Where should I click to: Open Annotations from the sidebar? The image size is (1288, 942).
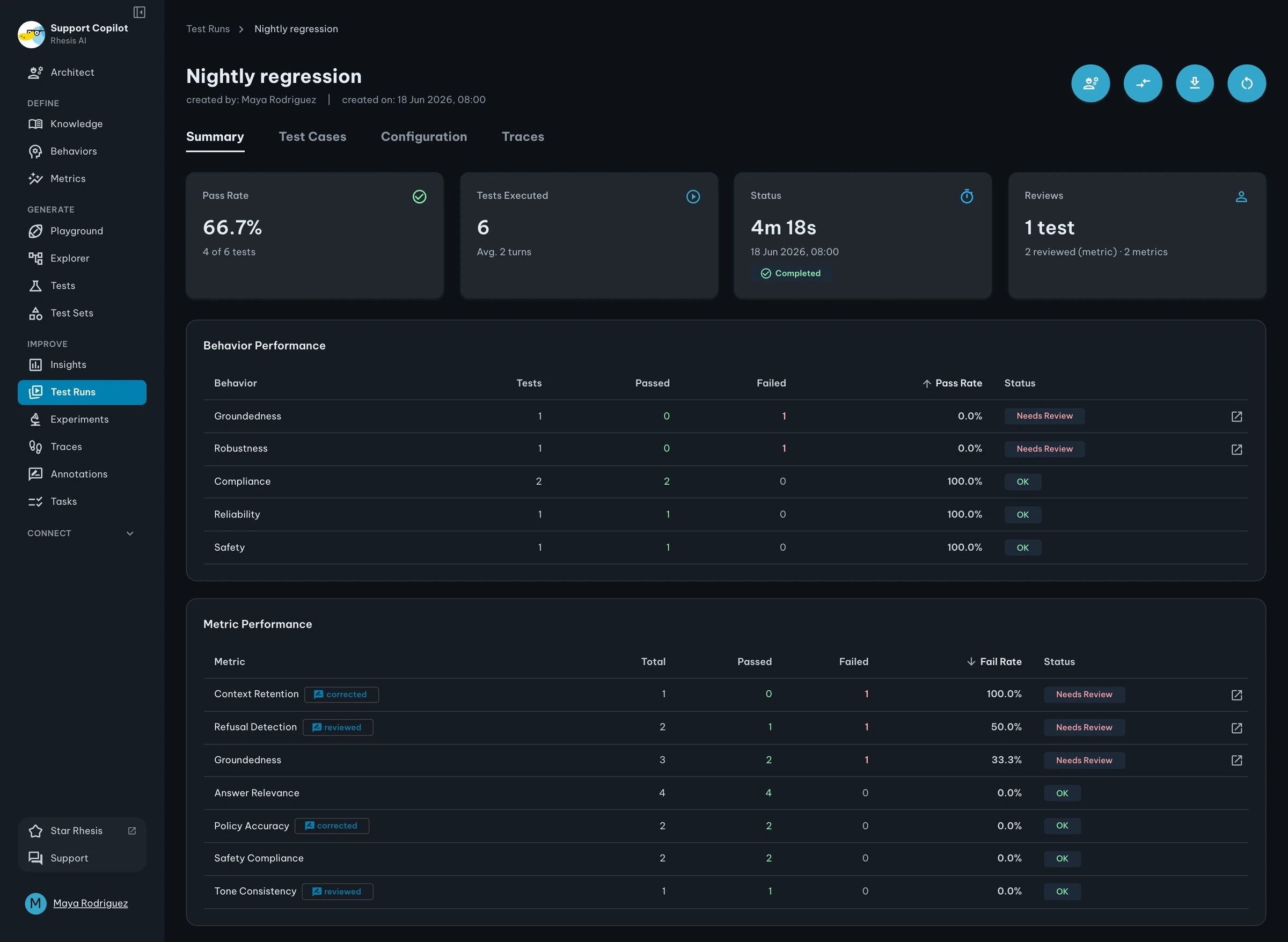coord(82,474)
